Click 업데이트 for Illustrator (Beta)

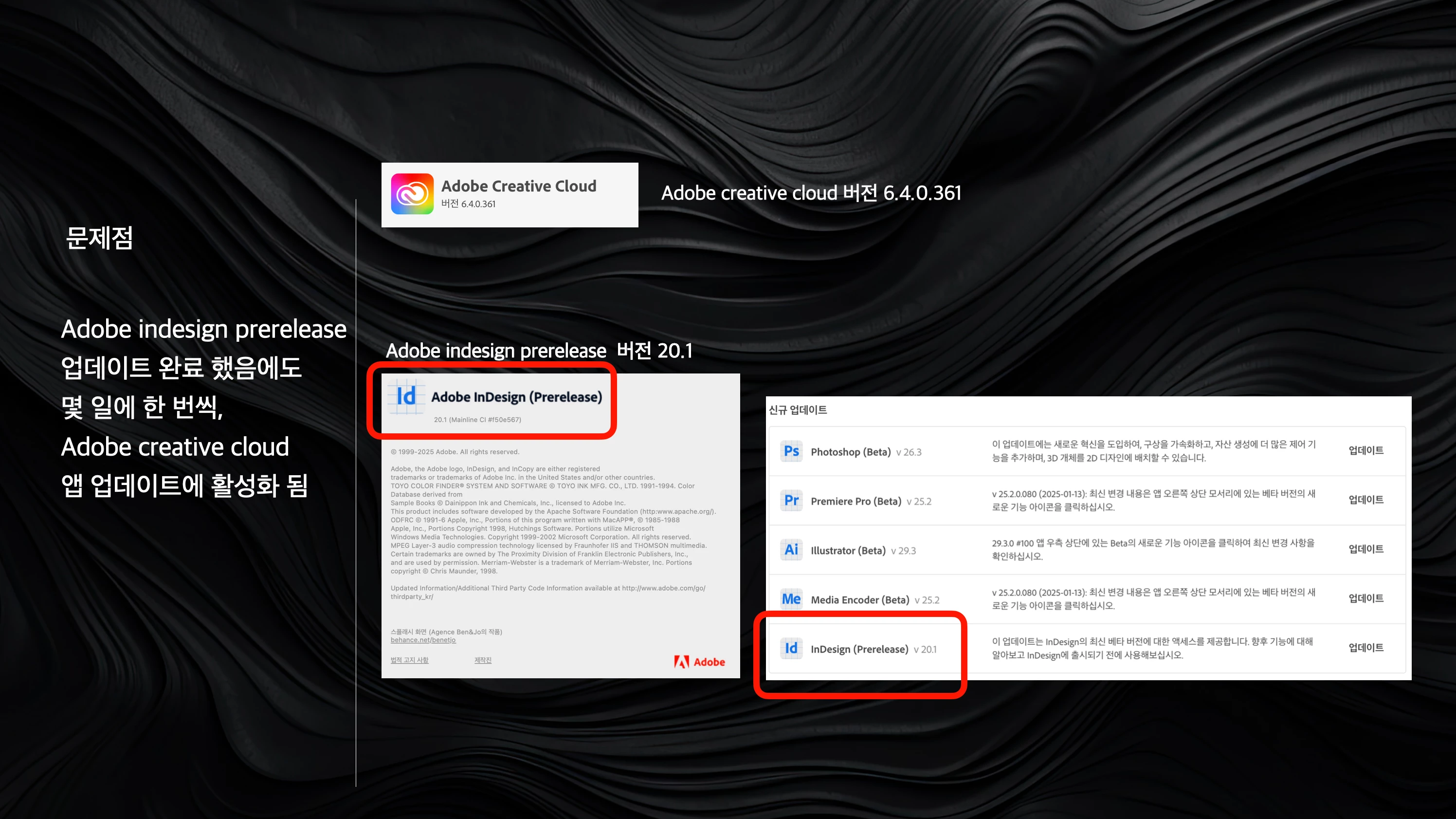(1365, 549)
